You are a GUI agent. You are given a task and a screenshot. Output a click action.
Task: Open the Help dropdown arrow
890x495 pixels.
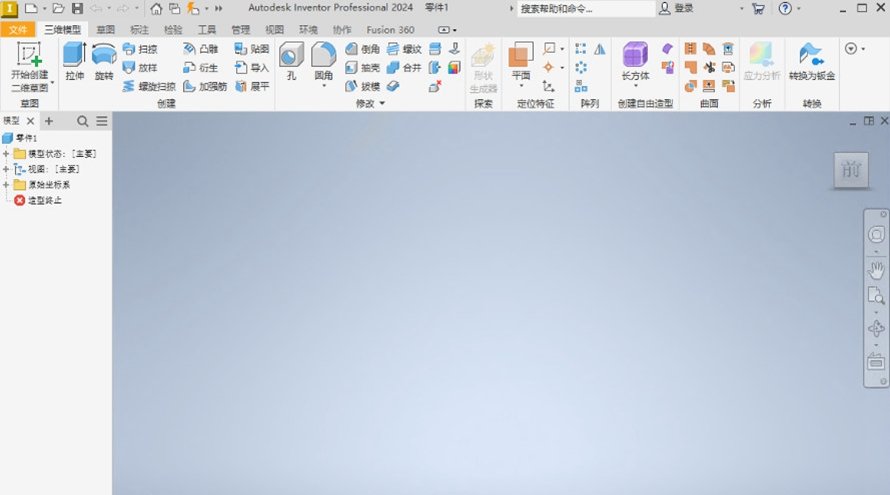799,9
